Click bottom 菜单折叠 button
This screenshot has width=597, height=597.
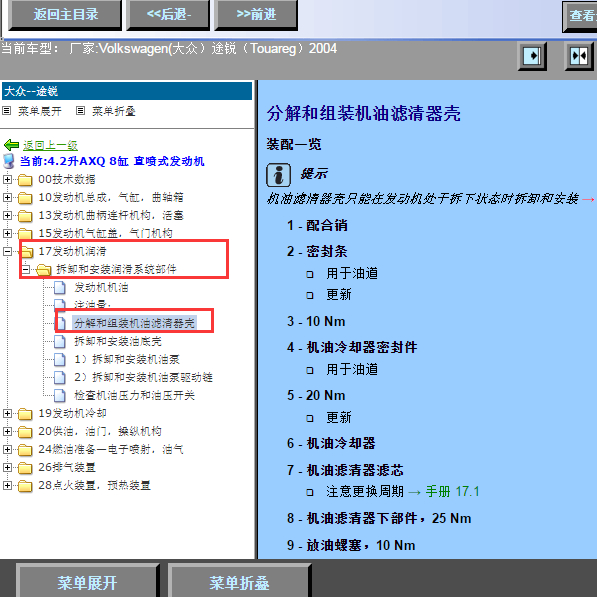click(239, 582)
